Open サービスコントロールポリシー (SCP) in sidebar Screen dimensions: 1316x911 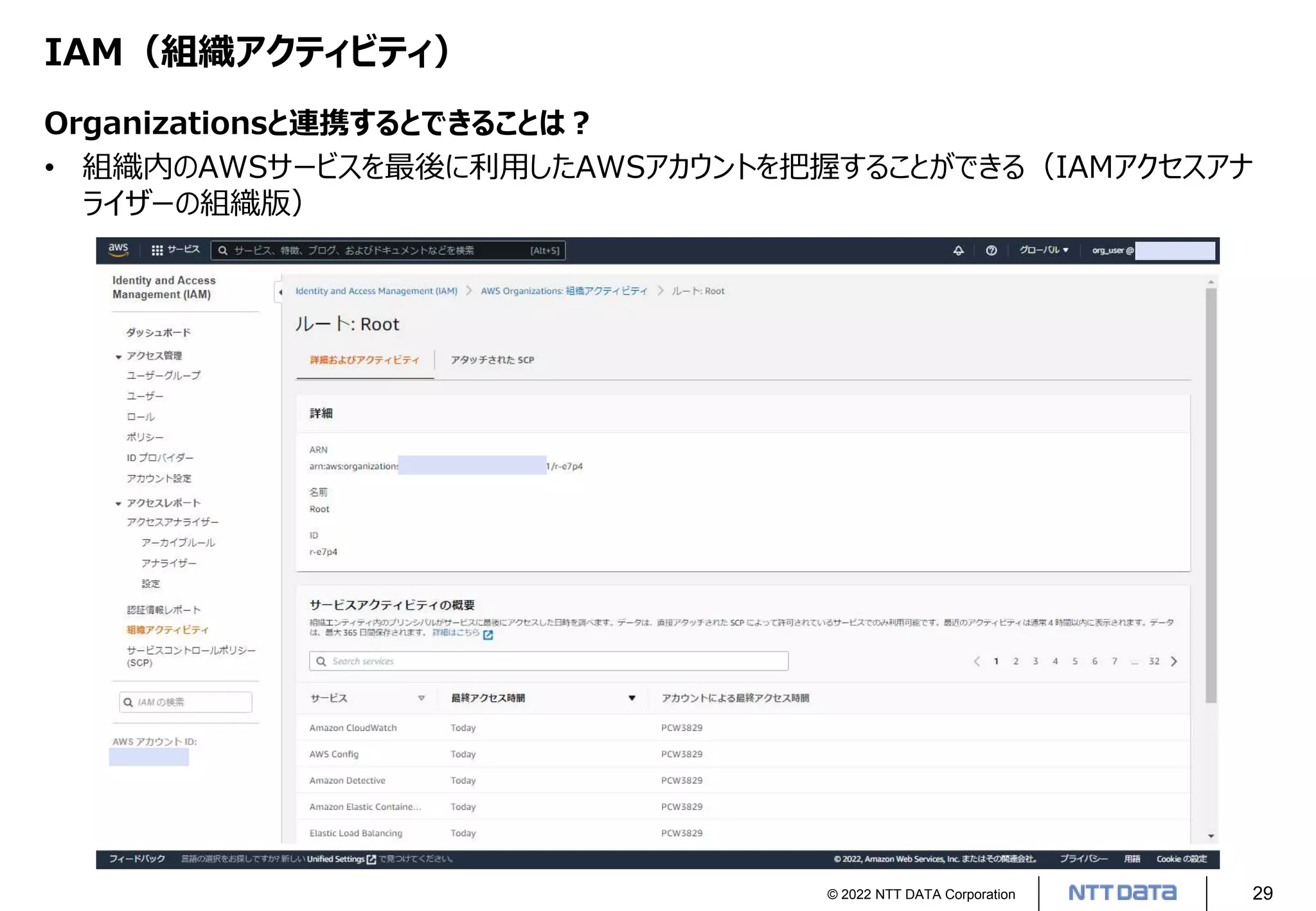pyautogui.click(x=191, y=656)
